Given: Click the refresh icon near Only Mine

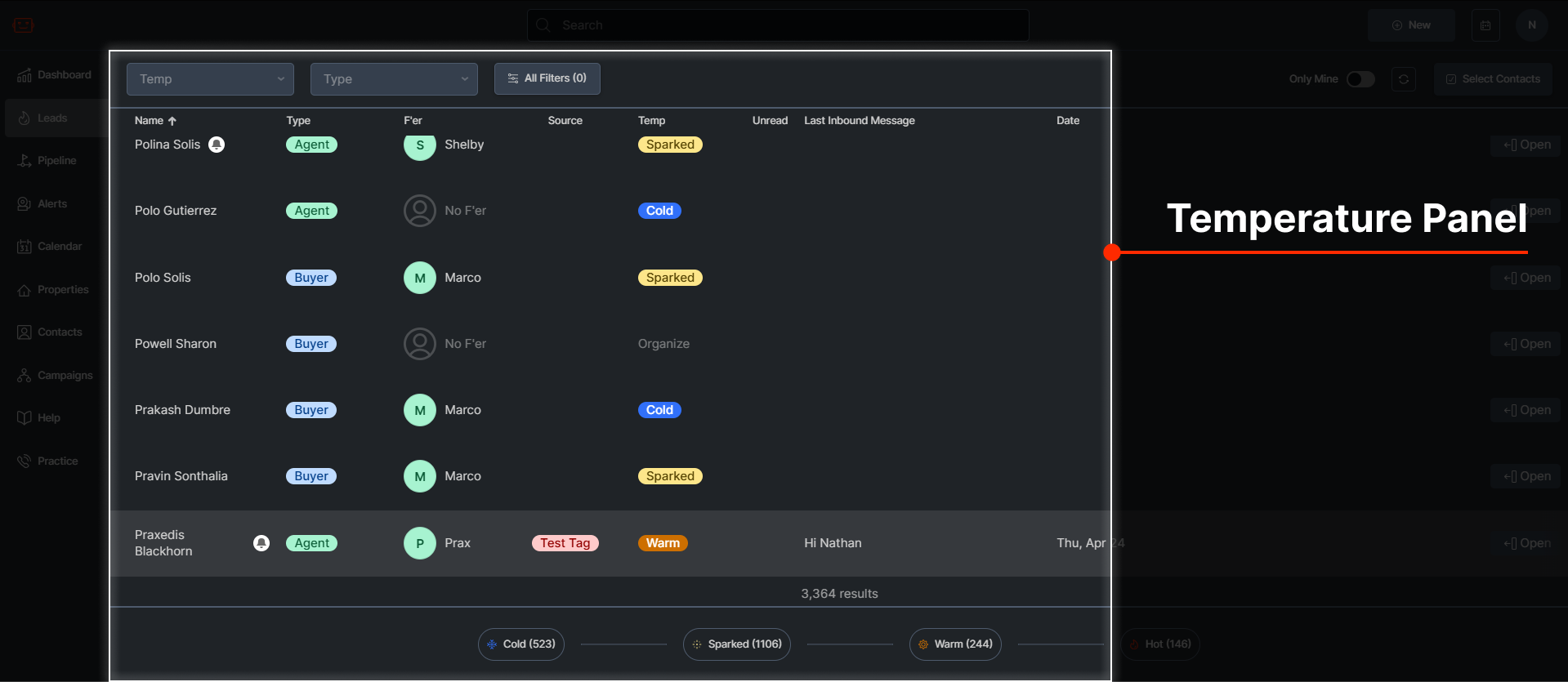Looking at the screenshot, I should (x=1404, y=79).
